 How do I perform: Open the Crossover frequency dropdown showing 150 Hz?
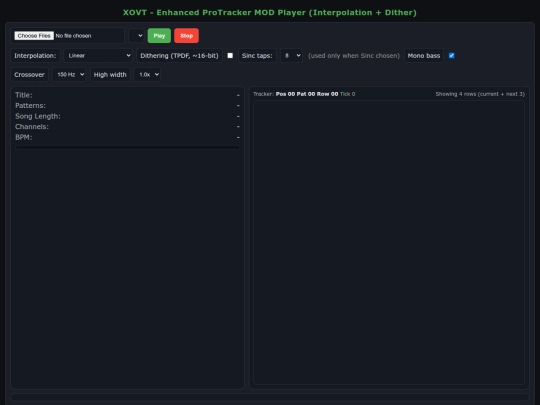pos(69,74)
